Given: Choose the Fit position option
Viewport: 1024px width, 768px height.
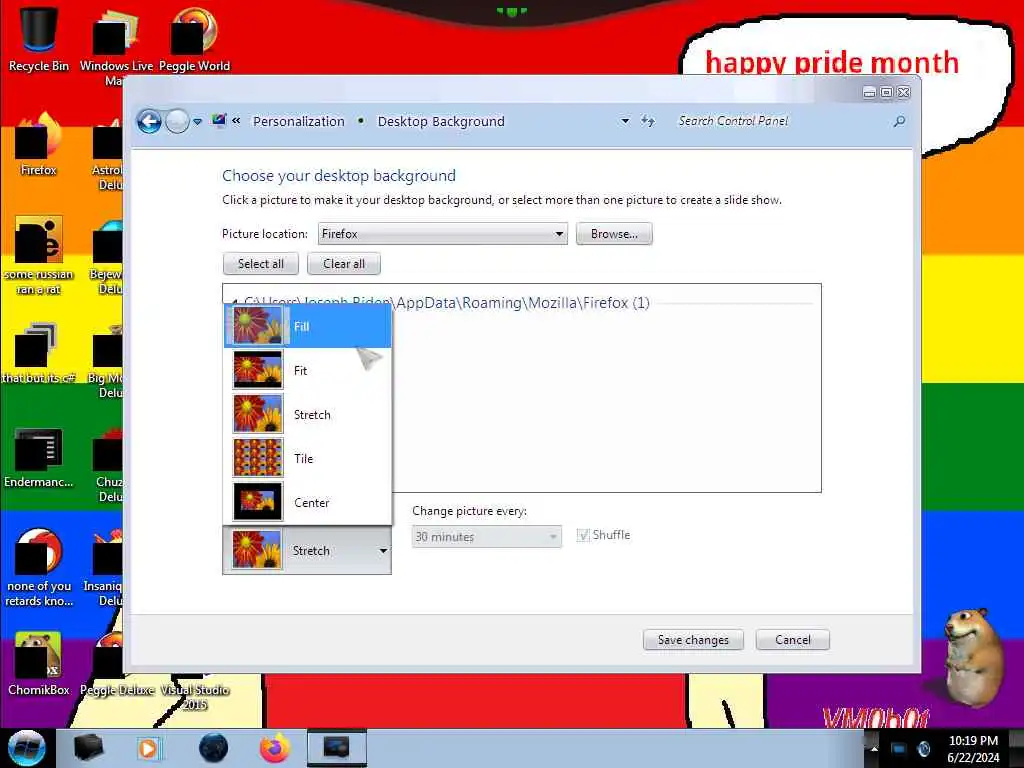Looking at the screenshot, I should (308, 370).
